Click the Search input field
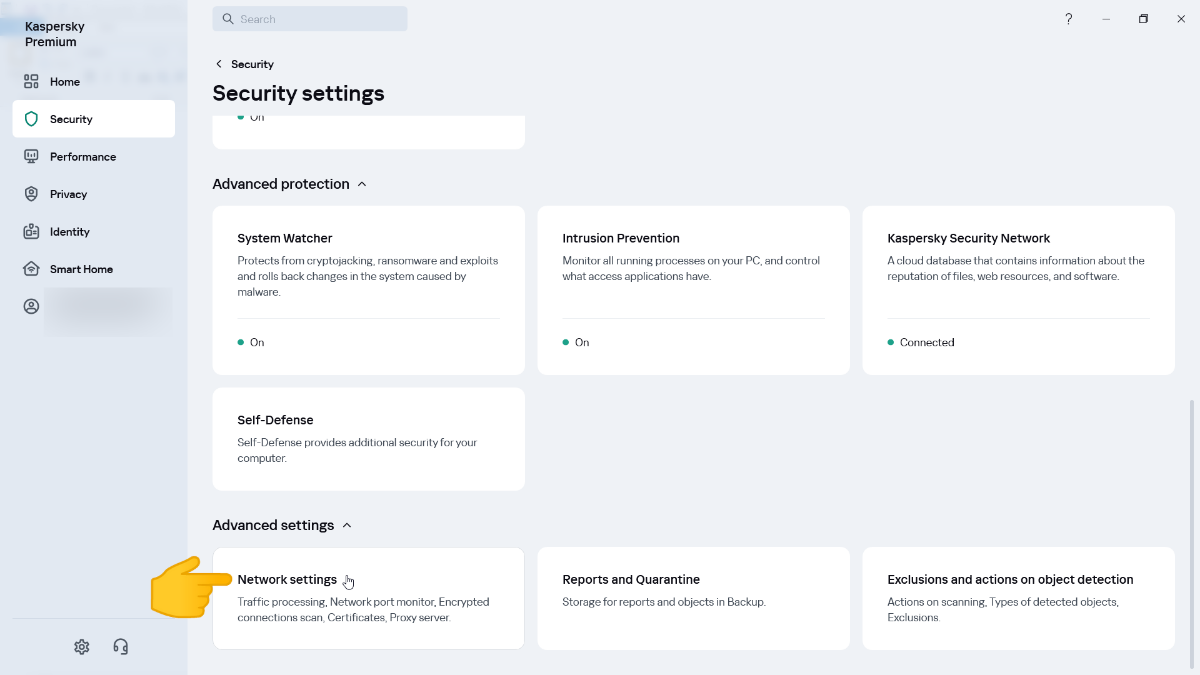The image size is (1200, 675). click(310, 19)
